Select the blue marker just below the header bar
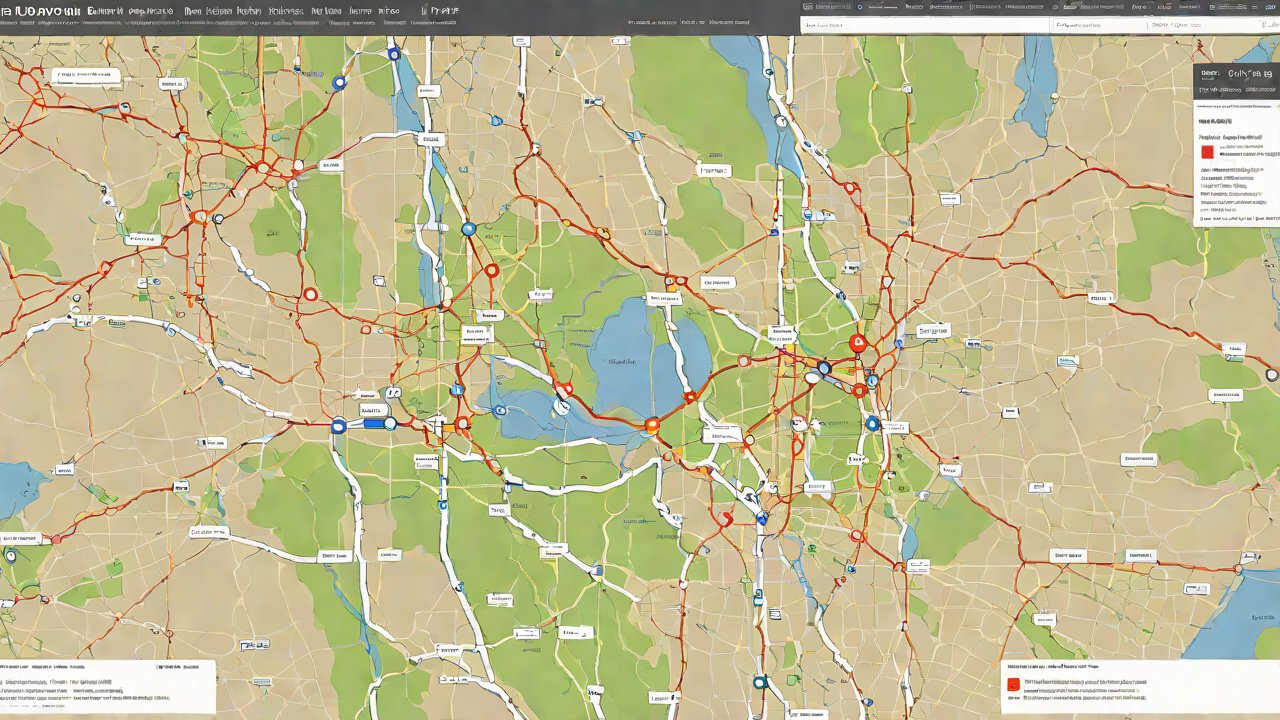The height and width of the screenshot is (720, 1280). [394, 54]
